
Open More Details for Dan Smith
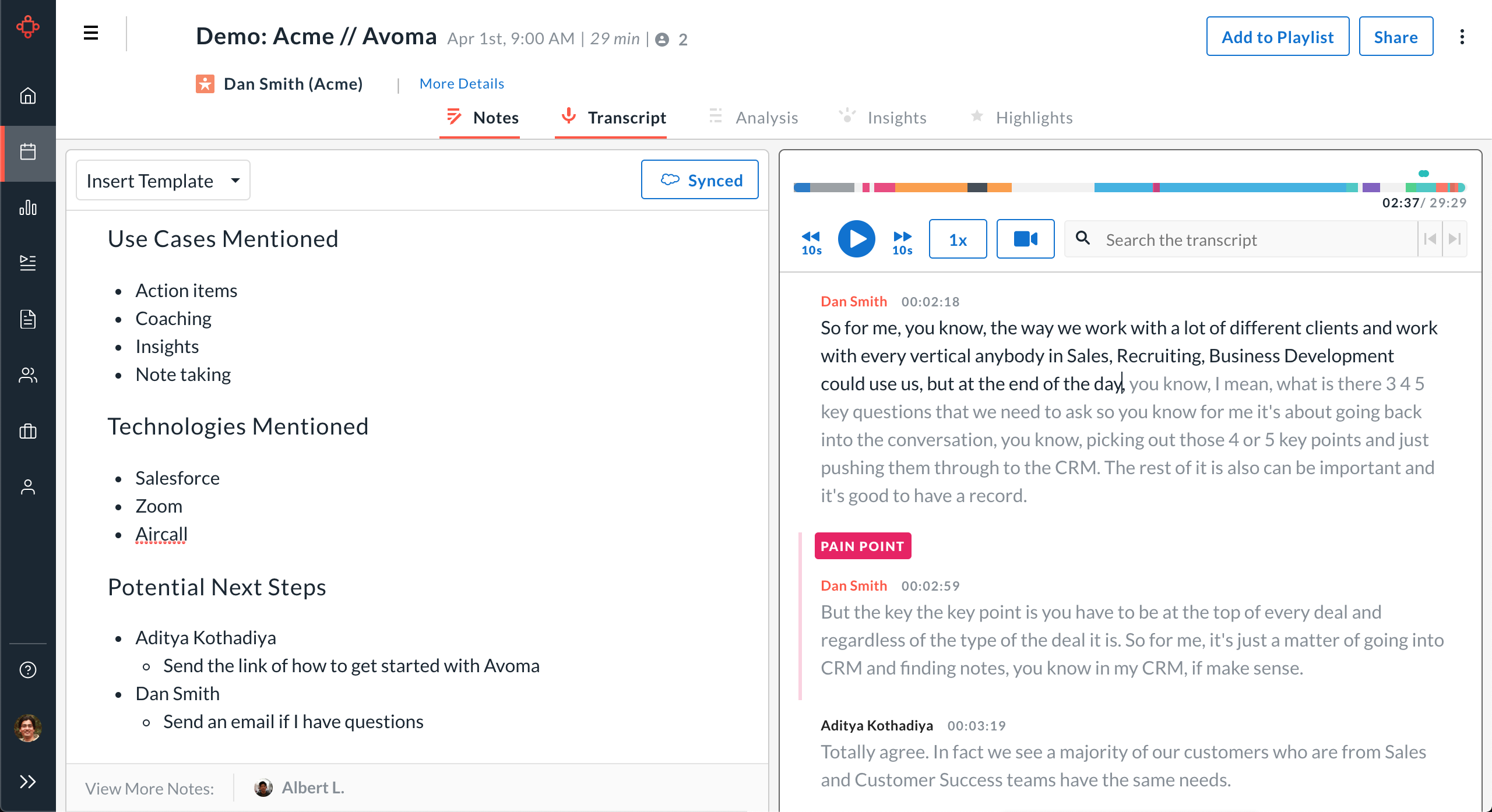(461, 83)
